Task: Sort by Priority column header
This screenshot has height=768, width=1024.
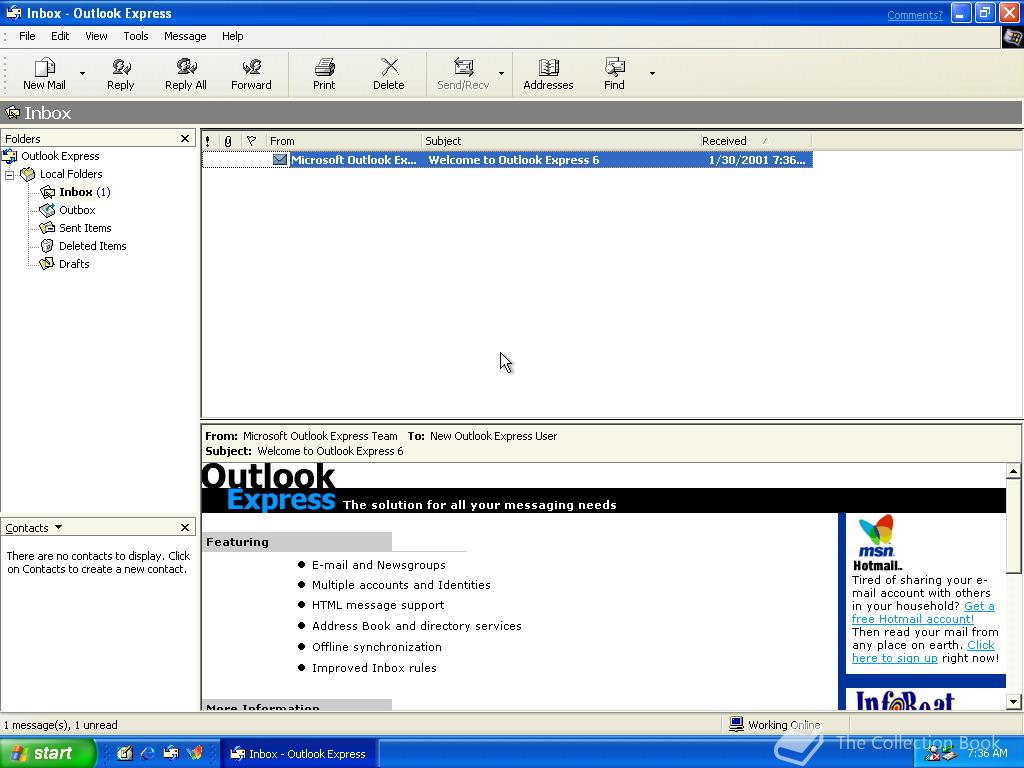Action: click(x=208, y=141)
